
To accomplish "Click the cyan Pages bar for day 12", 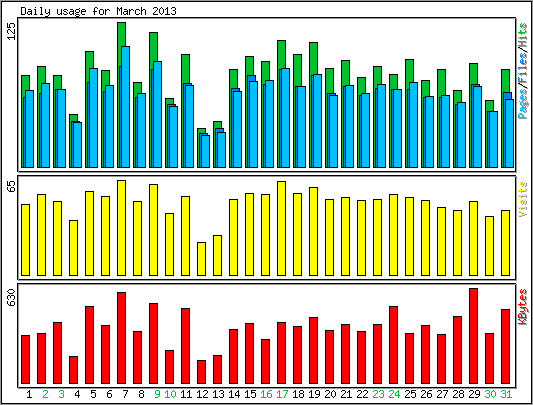I will coord(205,151).
